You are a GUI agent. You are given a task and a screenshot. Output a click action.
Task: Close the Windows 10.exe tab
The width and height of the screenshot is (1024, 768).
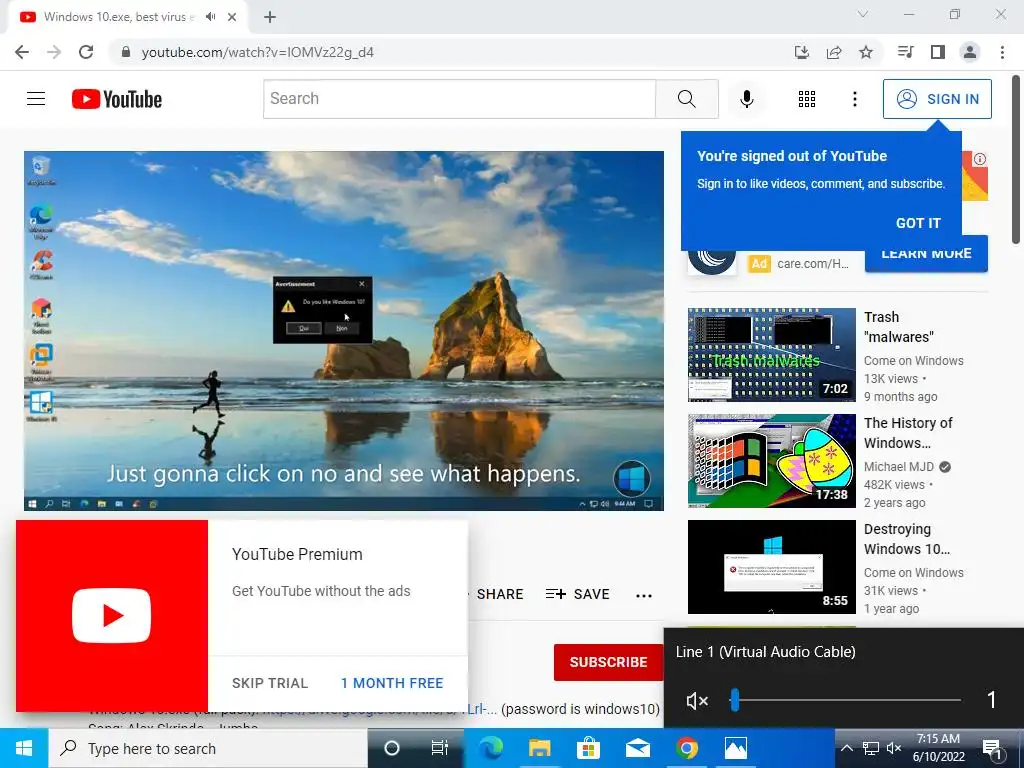pos(232,17)
